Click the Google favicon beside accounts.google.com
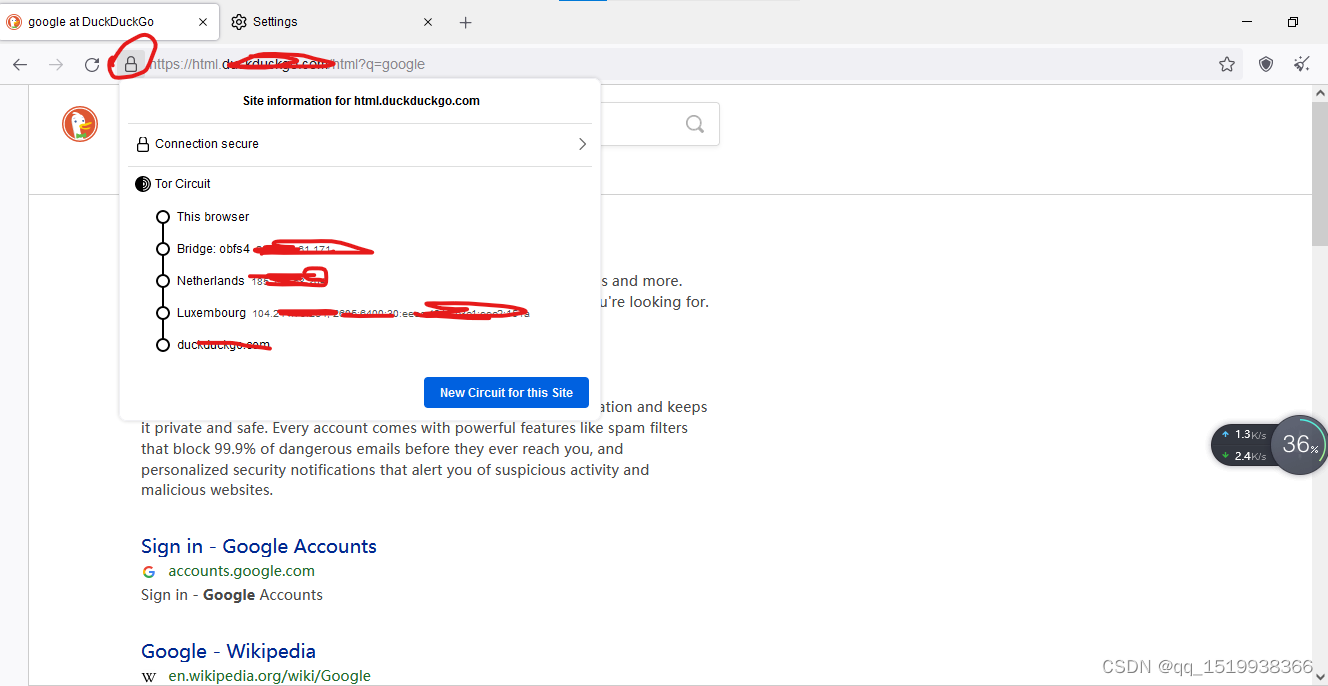This screenshot has width=1328, height=686. (x=149, y=572)
